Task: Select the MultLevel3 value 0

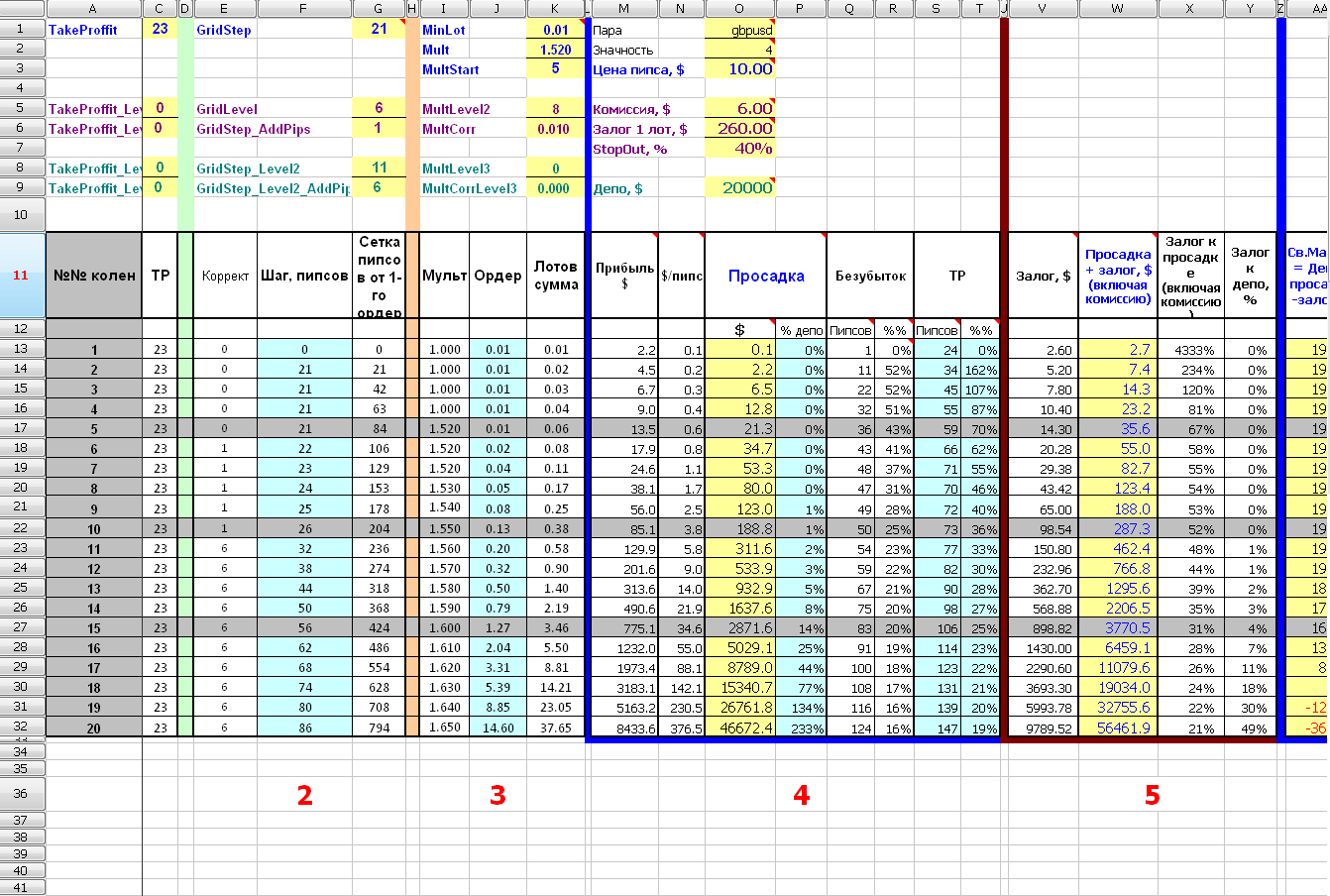Action: (556, 168)
